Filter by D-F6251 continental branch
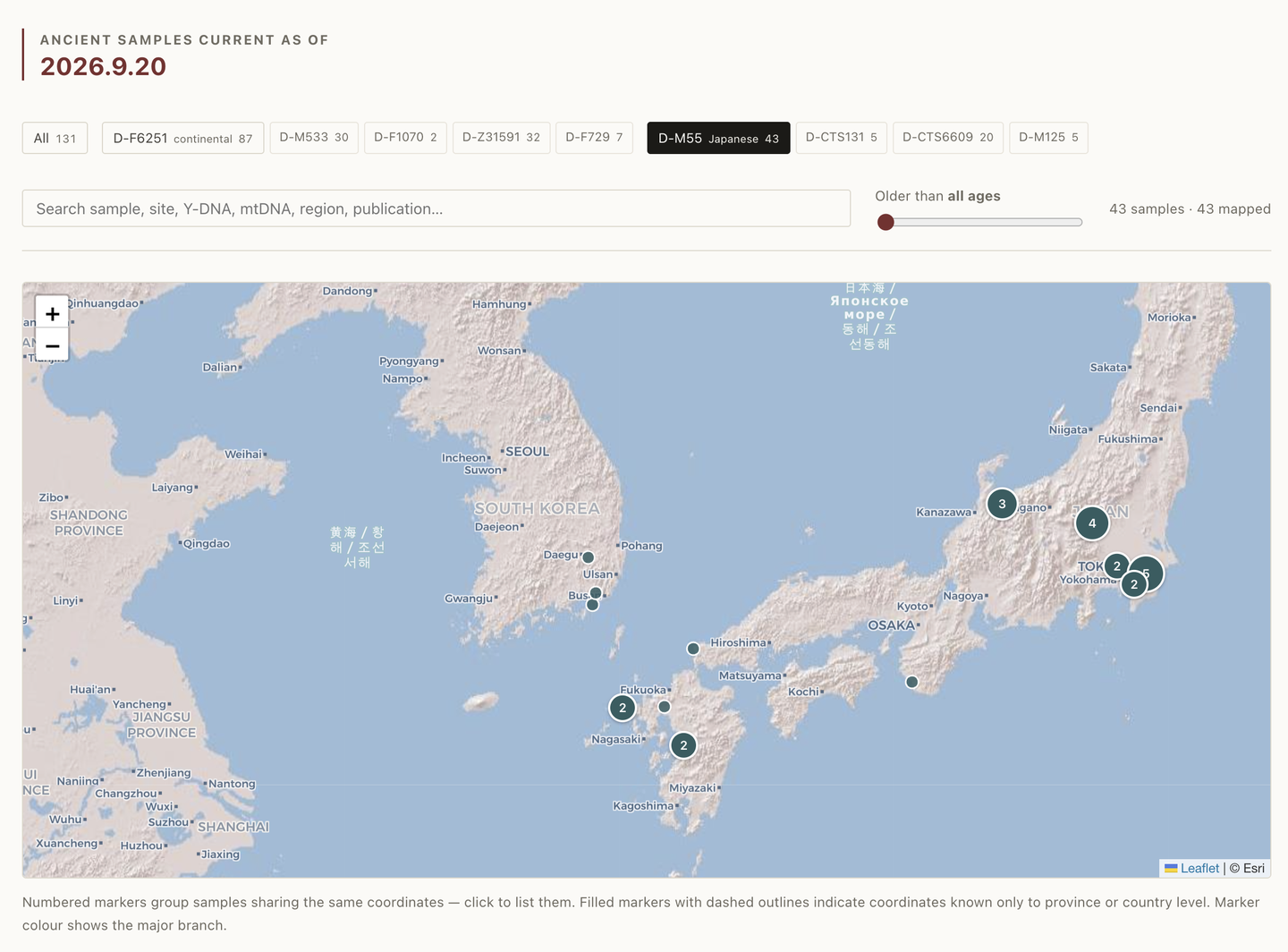Image resolution: width=1288 pixels, height=952 pixels. (x=182, y=138)
